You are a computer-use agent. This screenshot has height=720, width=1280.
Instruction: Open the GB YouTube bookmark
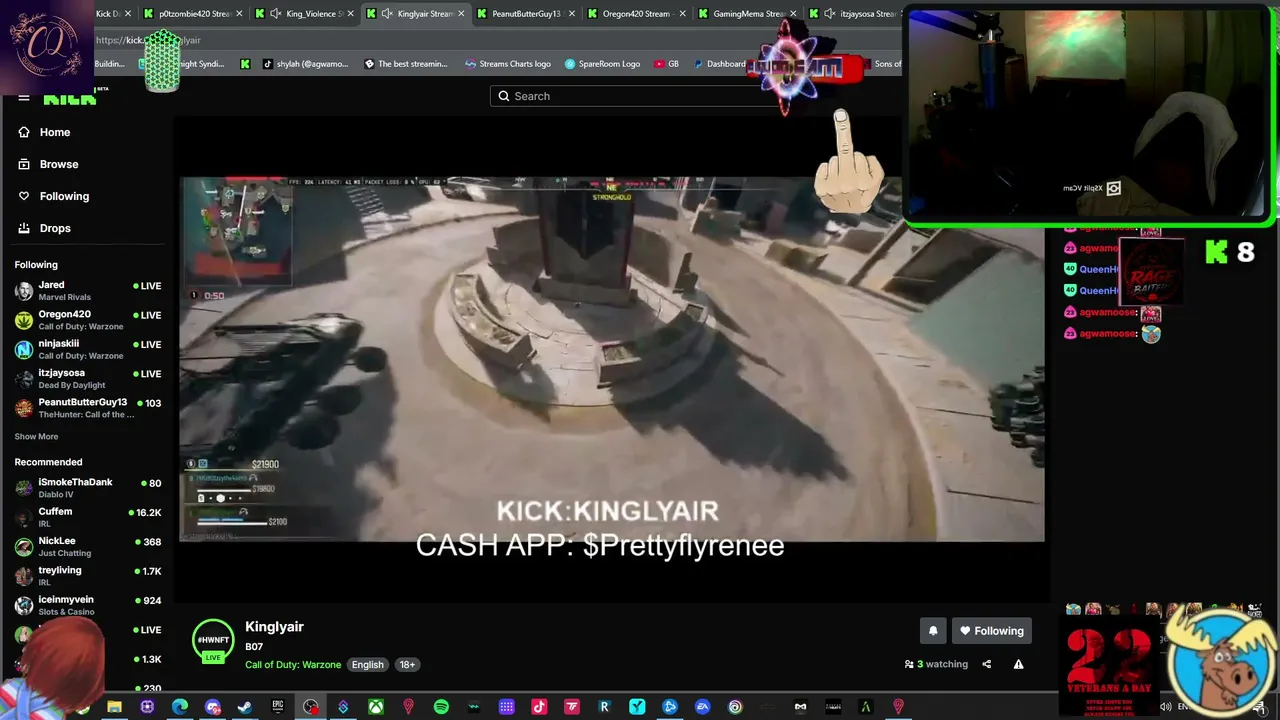click(x=667, y=64)
